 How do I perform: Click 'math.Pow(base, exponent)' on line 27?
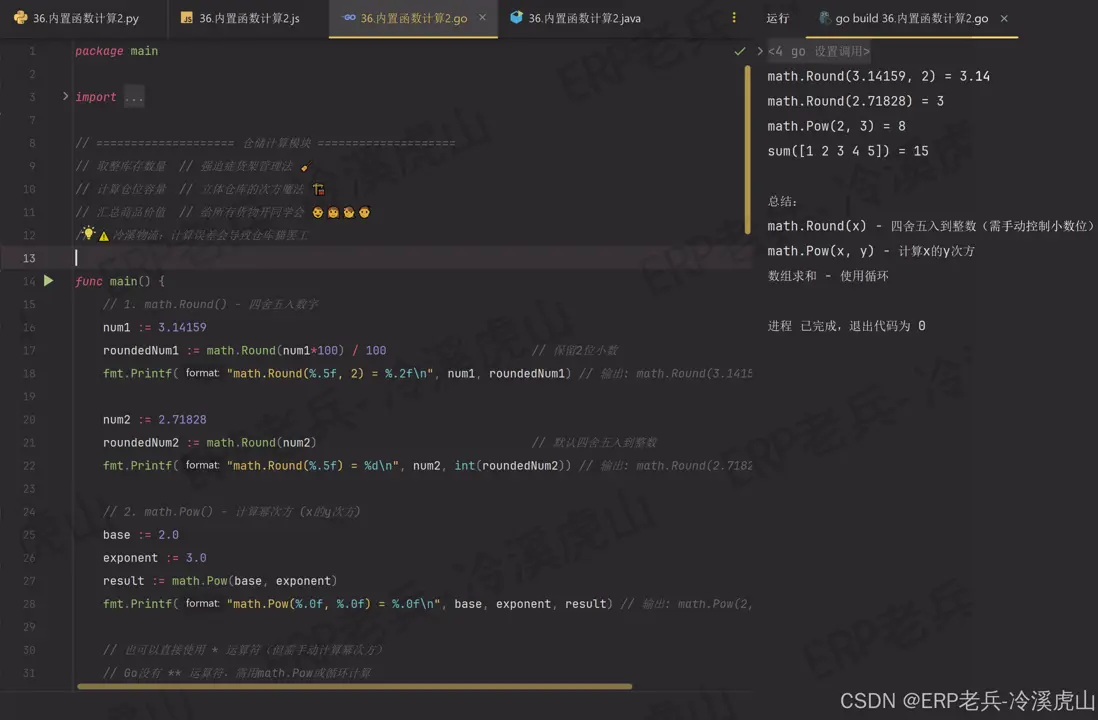click(x=254, y=581)
